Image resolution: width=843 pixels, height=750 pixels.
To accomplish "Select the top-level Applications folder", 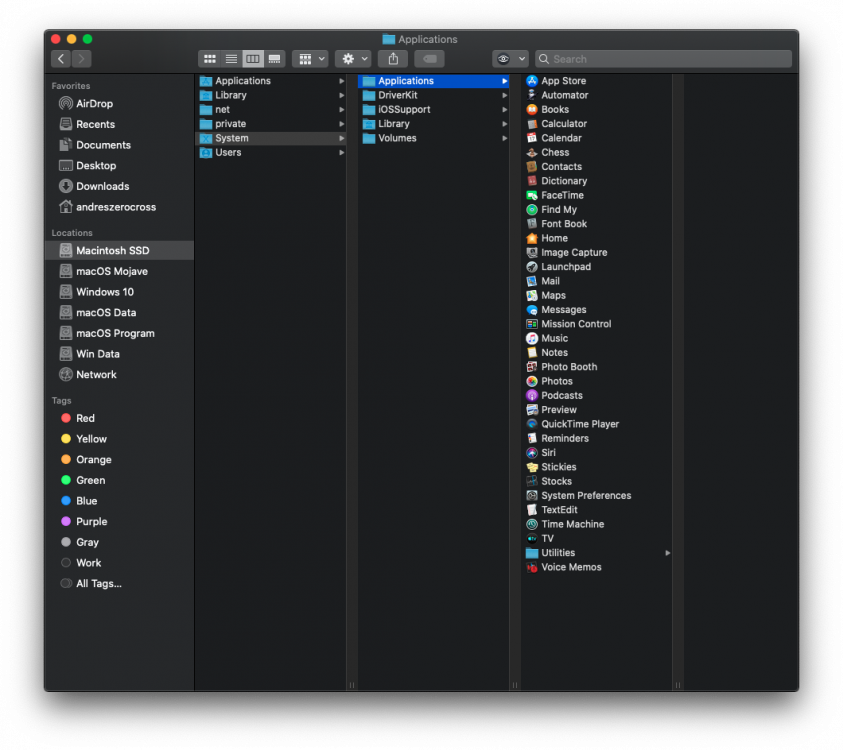I will 271,81.
